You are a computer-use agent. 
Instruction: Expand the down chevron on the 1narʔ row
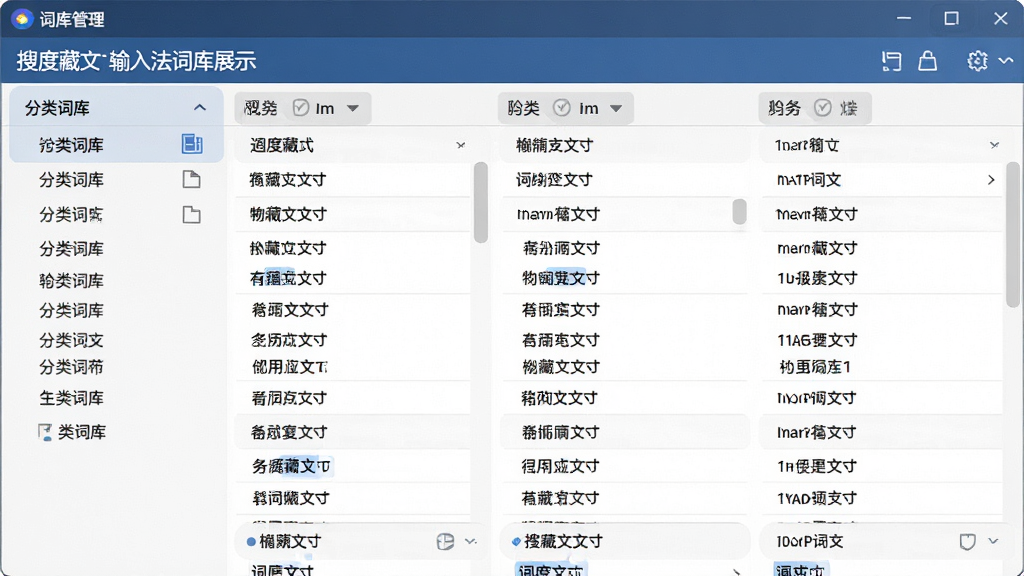(994, 145)
